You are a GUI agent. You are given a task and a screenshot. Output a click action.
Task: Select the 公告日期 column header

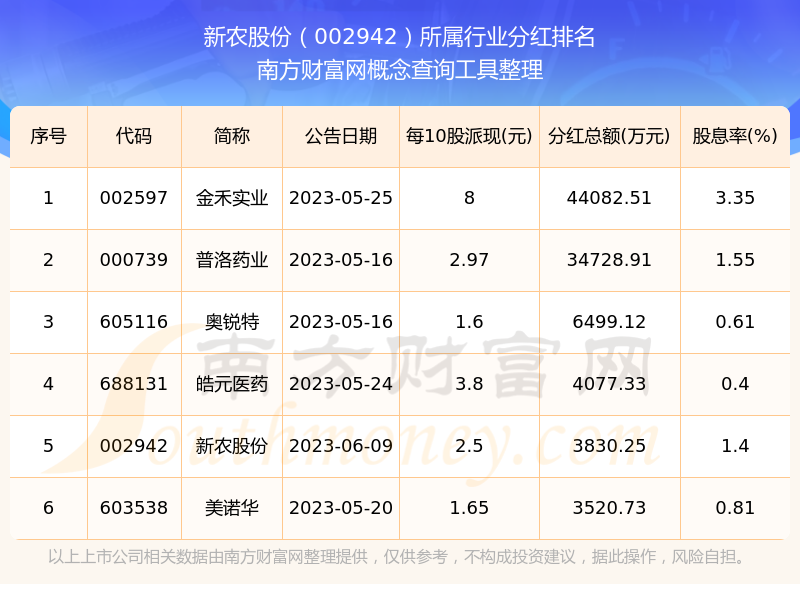[341, 136]
